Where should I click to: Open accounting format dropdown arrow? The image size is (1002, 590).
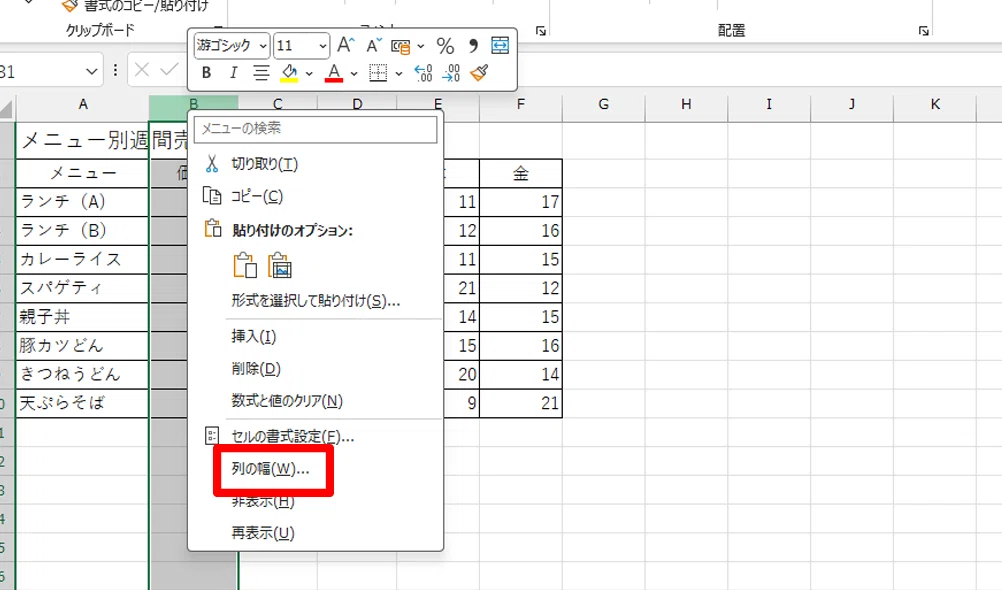tap(420, 46)
